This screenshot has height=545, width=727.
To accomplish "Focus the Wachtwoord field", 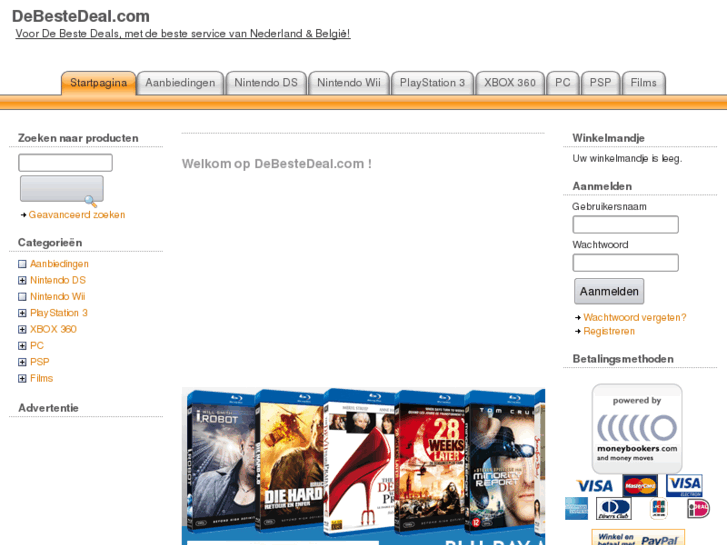I will tap(625, 263).
